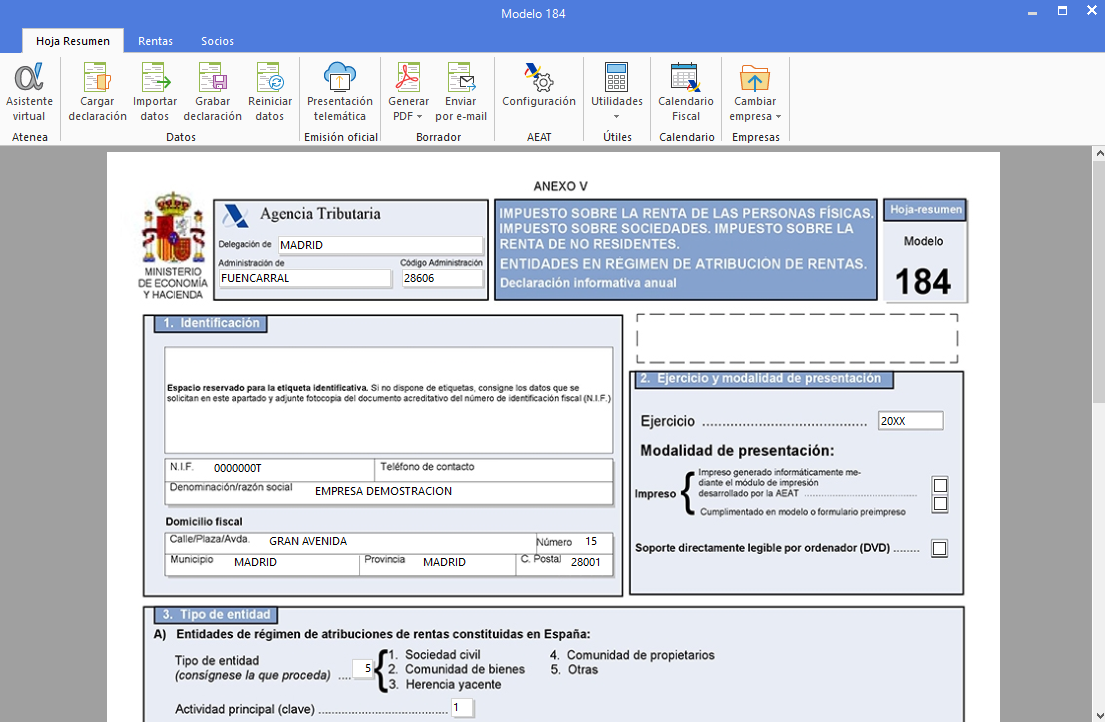
Task: Switch to the Socios tab
Action: coord(217,41)
